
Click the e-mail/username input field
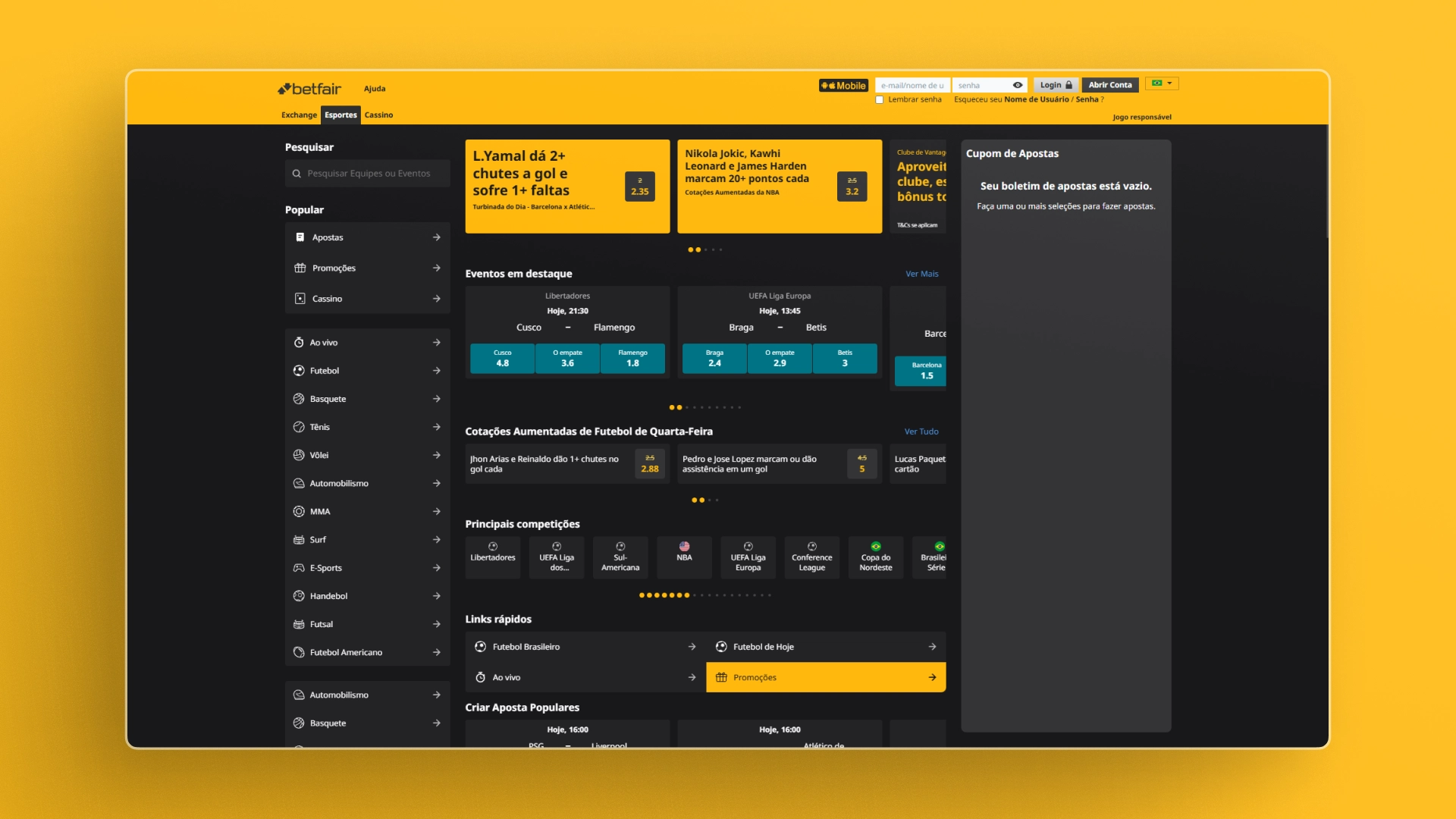[x=912, y=86]
